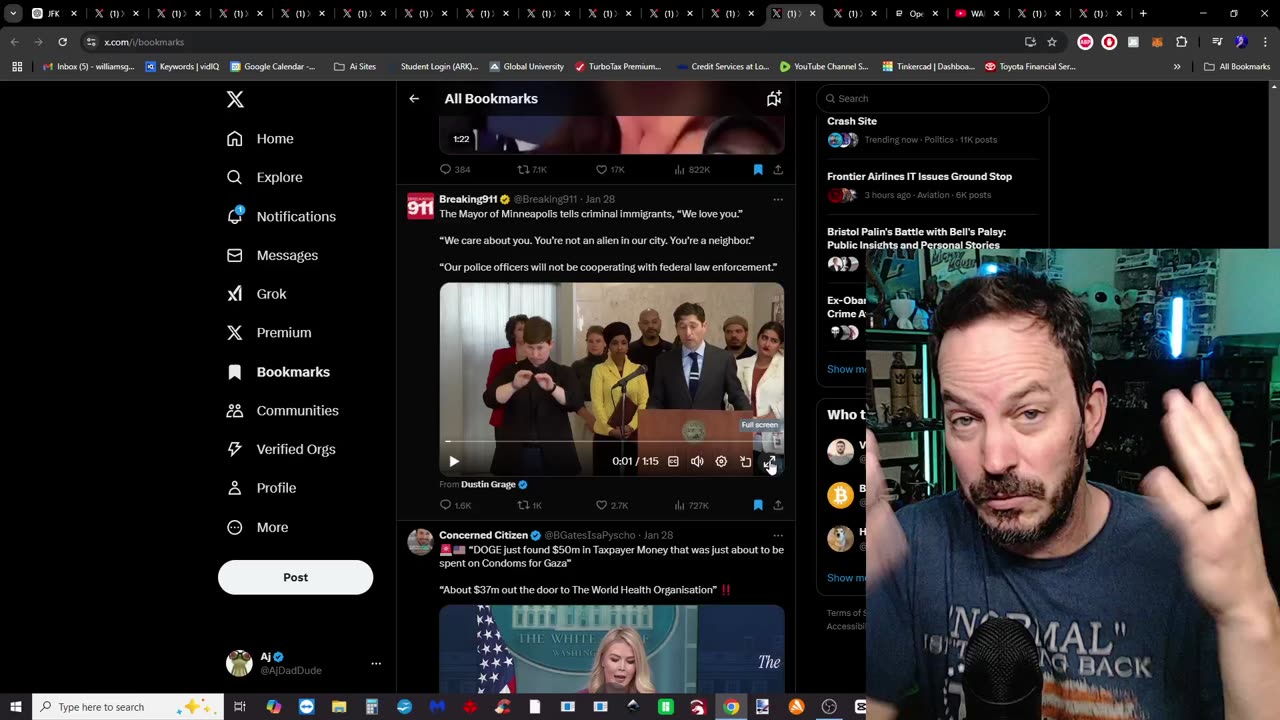Enter full screen on the video

click(x=770, y=461)
